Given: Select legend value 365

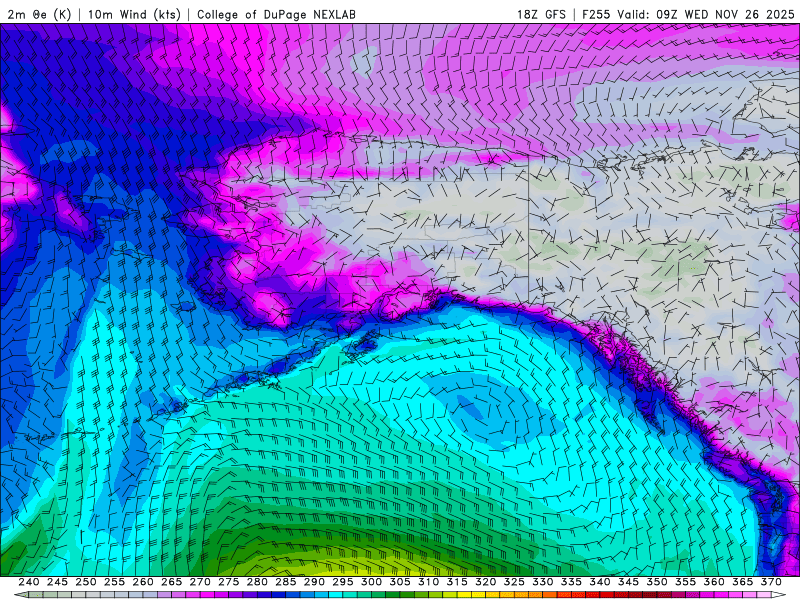Looking at the screenshot, I should tap(743, 582).
